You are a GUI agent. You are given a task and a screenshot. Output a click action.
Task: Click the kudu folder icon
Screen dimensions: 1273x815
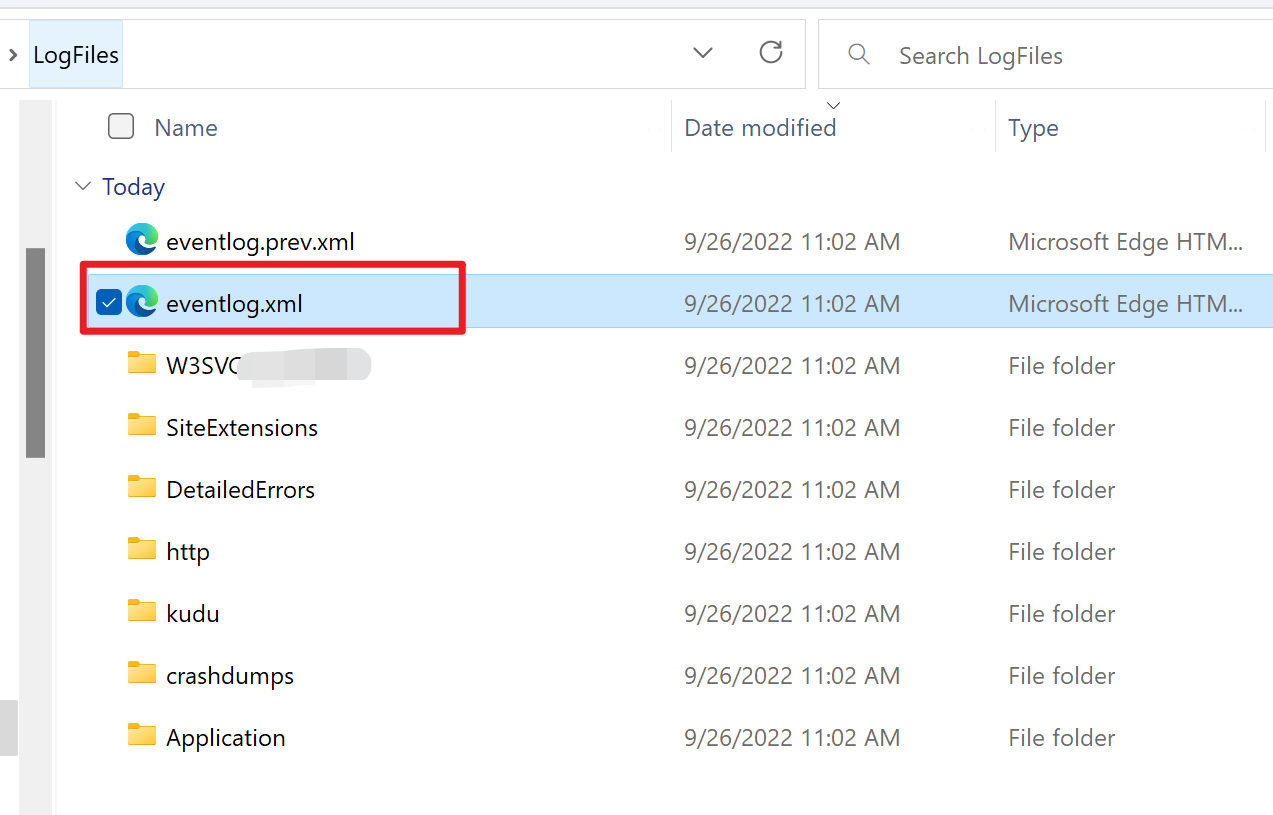pyautogui.click(x=142, y=613)
